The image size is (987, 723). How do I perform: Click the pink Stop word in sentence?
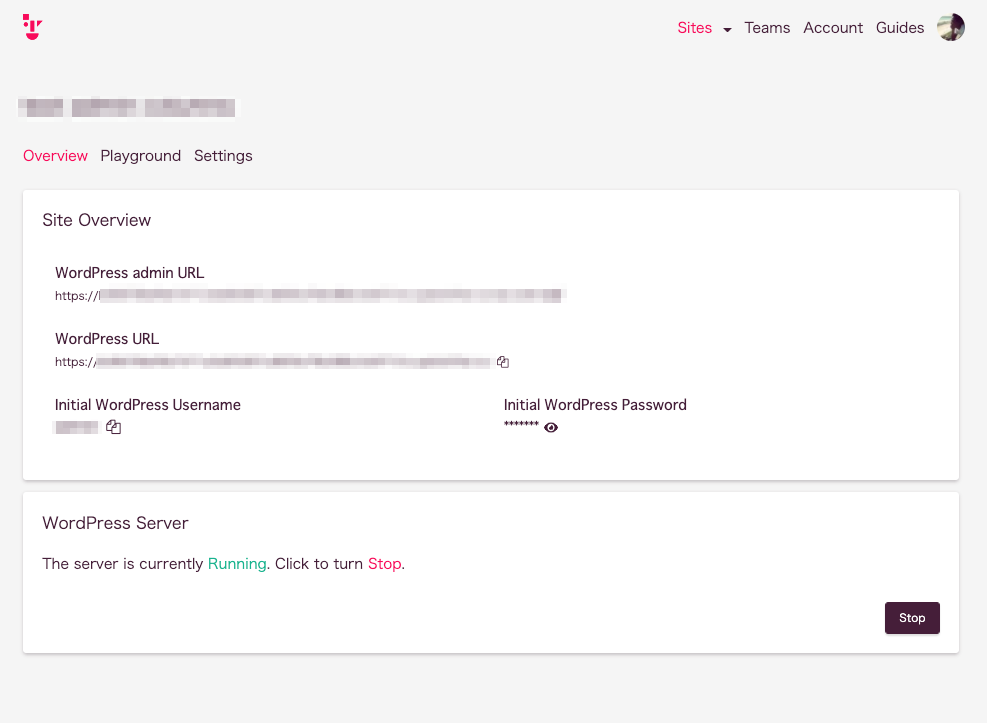[x=384, y=564]
